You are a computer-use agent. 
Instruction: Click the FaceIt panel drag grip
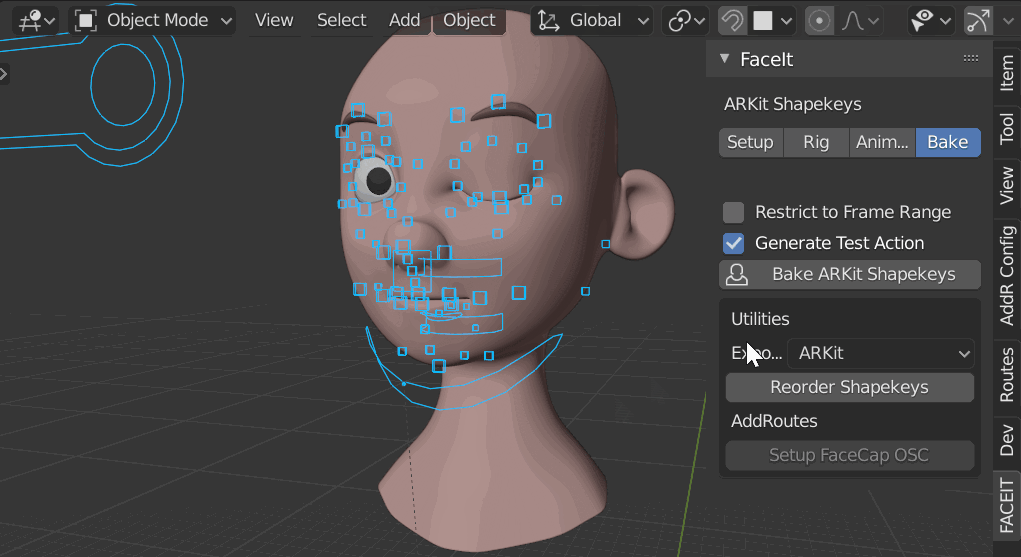click(x=971, y=58)
